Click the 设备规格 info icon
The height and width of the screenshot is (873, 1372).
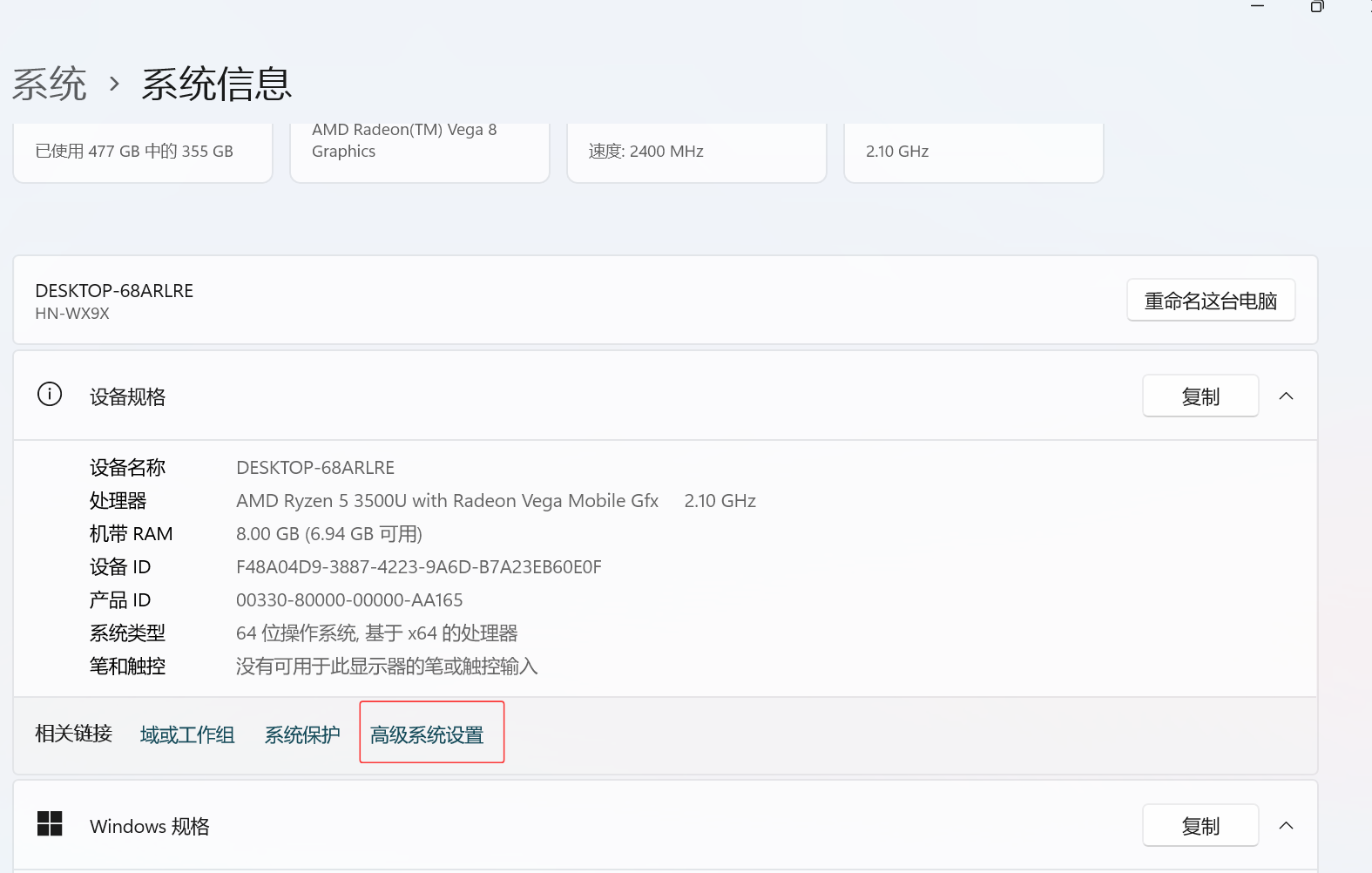(x=50, y=395)
